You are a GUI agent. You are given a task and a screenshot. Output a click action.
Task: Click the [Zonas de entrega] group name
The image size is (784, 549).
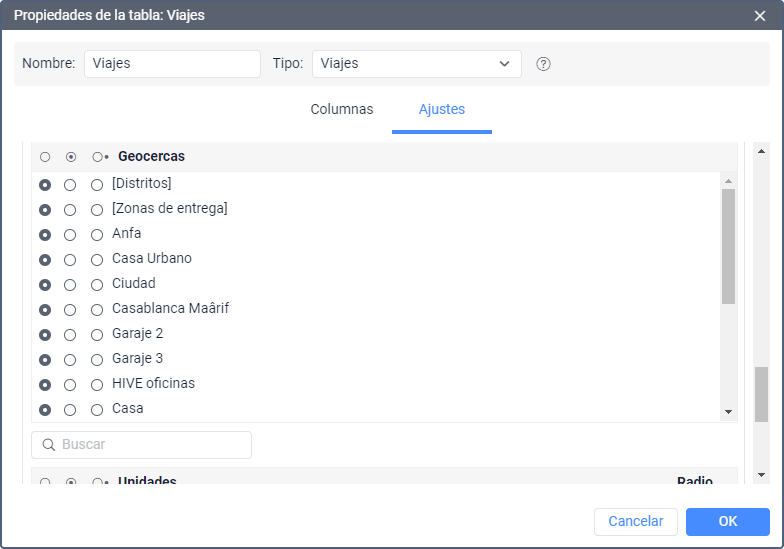pos(170,208)
